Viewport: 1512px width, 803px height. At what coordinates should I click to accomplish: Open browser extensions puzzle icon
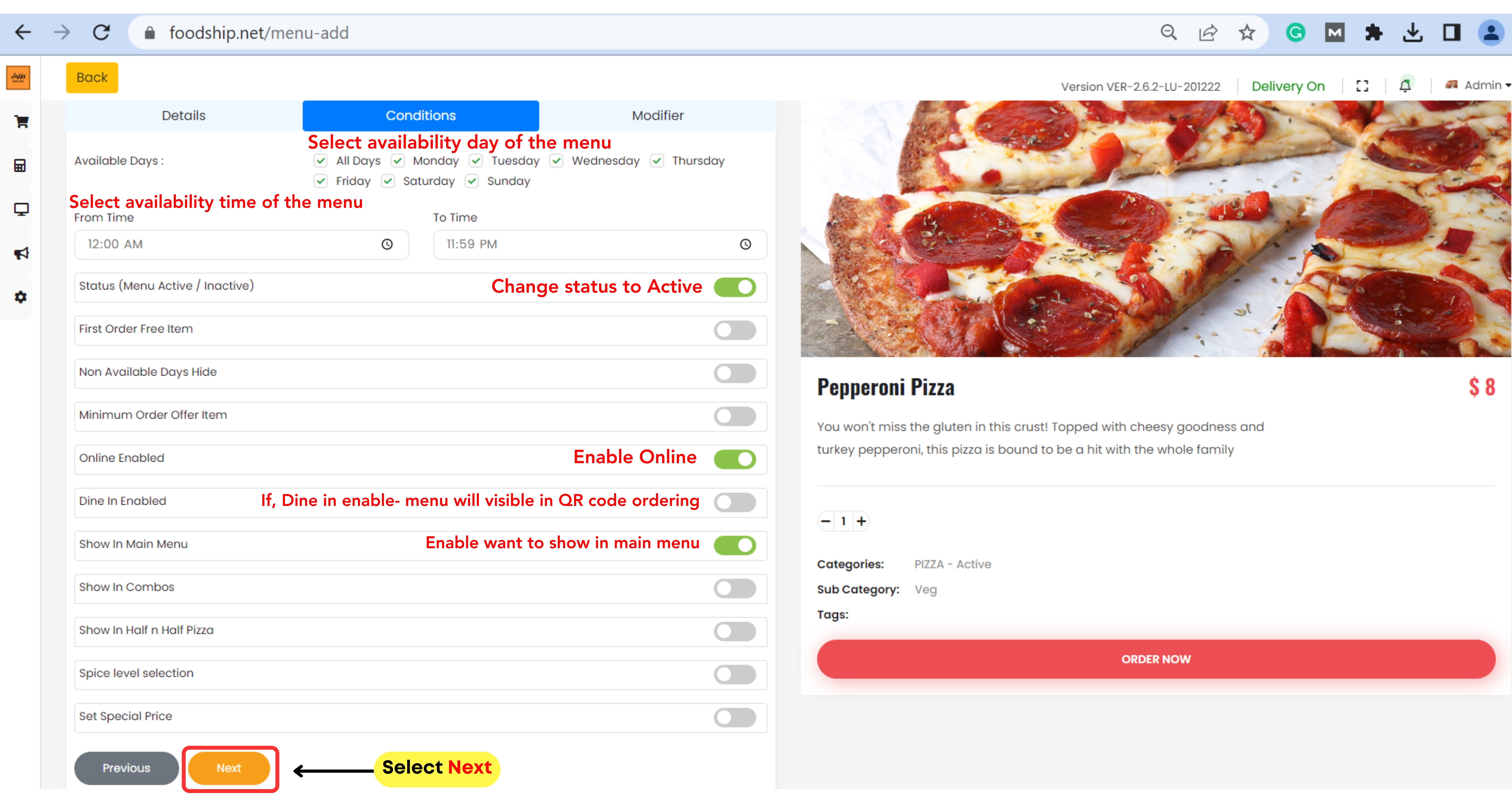coord(1373,32)
